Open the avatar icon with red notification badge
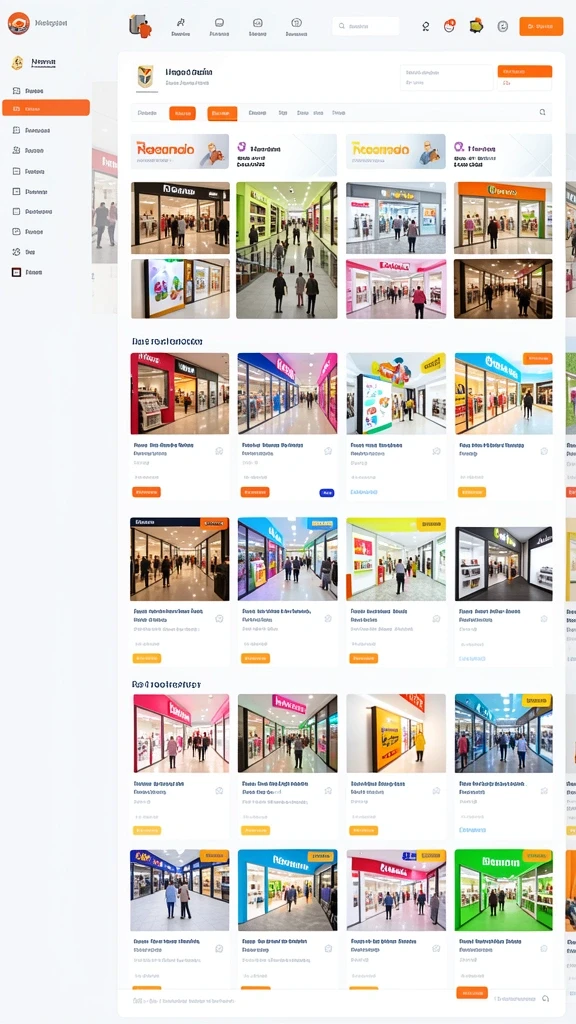 pyautogui.click(x=449, y=26)
